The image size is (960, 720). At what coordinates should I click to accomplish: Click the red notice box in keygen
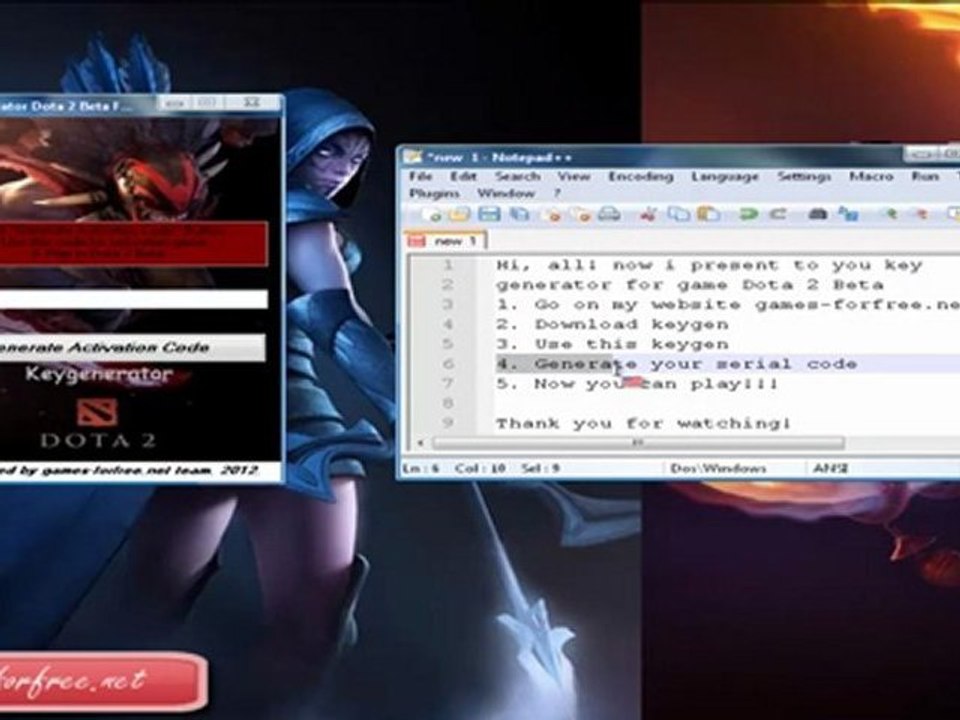click(133, 244)
